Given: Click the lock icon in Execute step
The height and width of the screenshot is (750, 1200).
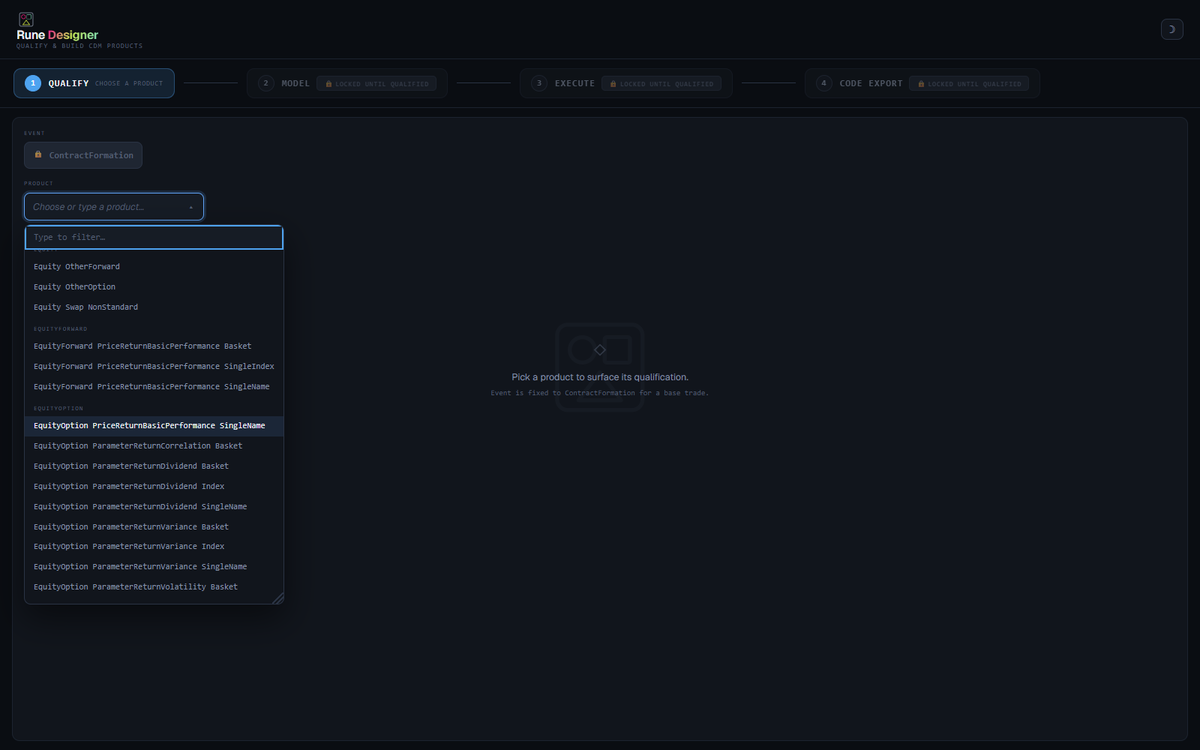Looking at the screenshot, I should click(611, 84).
